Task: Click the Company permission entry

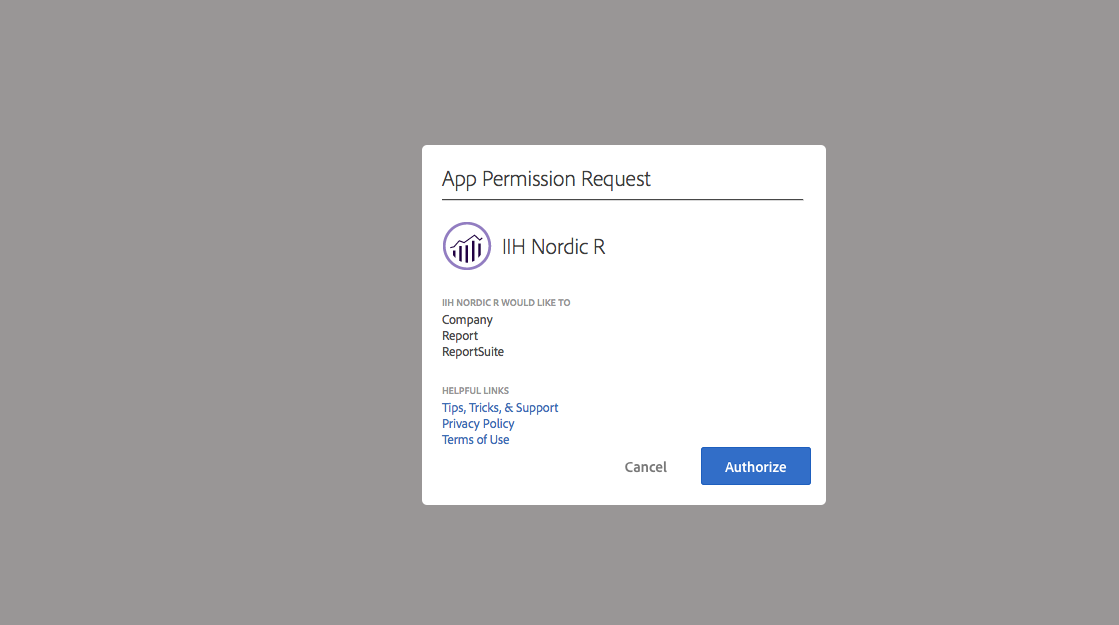Action: [467, 320]
